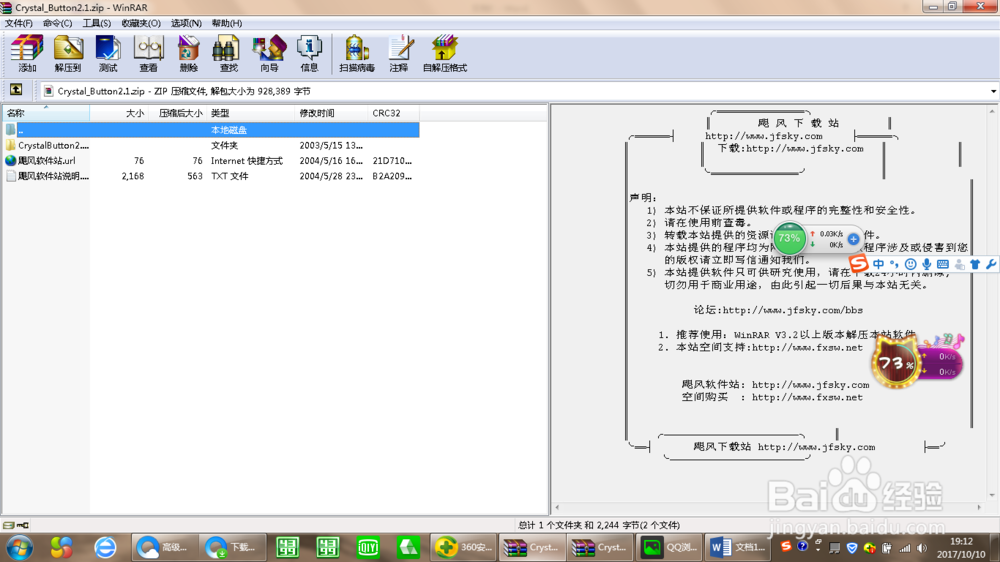Sort by the 名称 column header
The image size is (1000, 562).
tap(46, 113)
